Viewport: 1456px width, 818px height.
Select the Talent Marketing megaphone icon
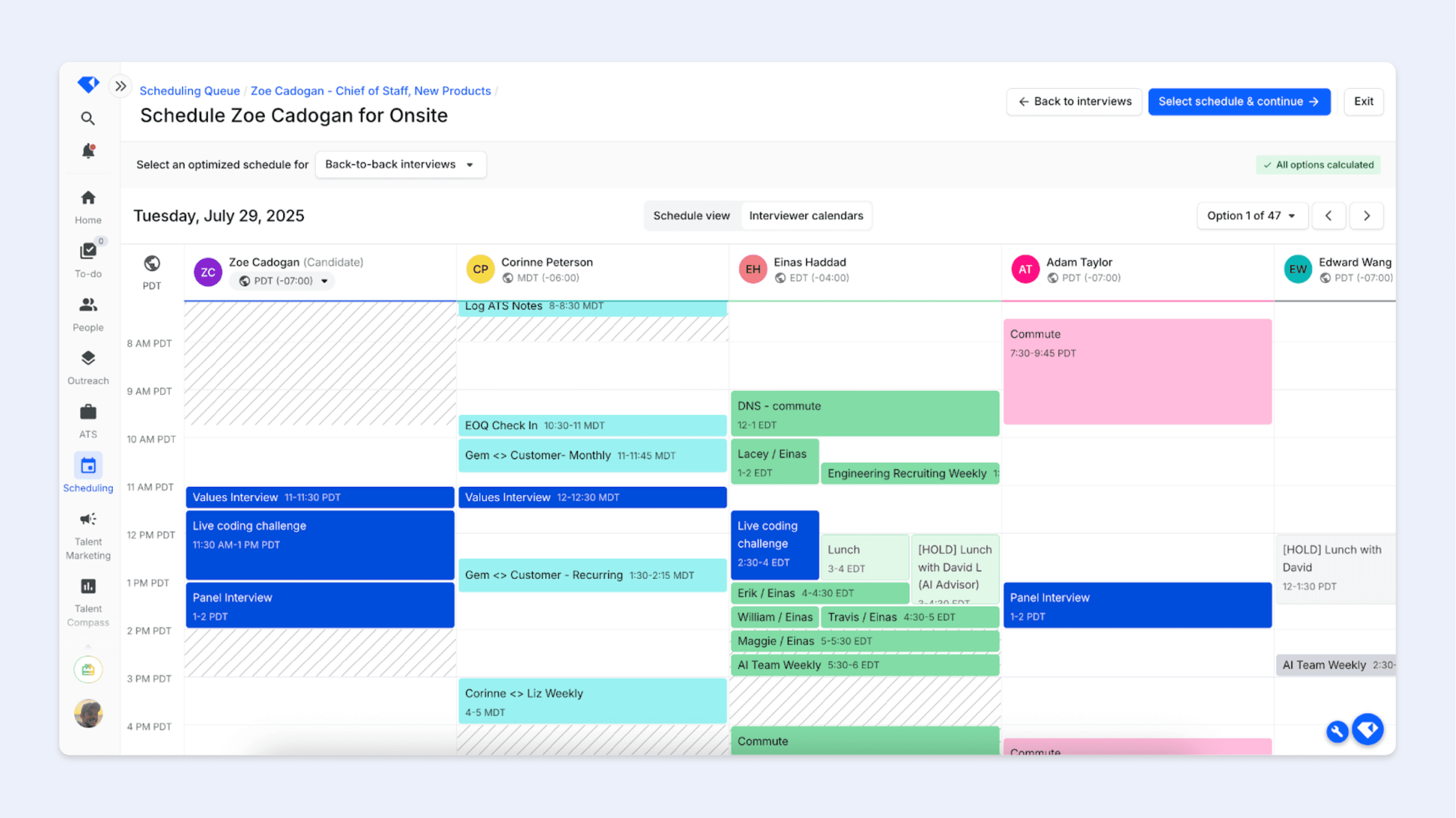(x=88, y=519)
